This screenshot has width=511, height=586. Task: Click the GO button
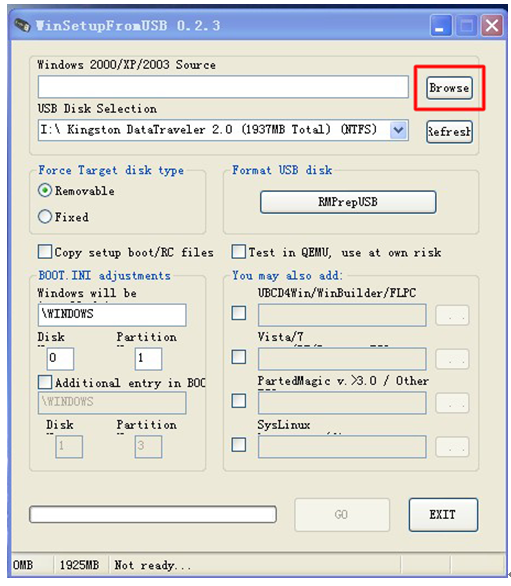[342, 515]
